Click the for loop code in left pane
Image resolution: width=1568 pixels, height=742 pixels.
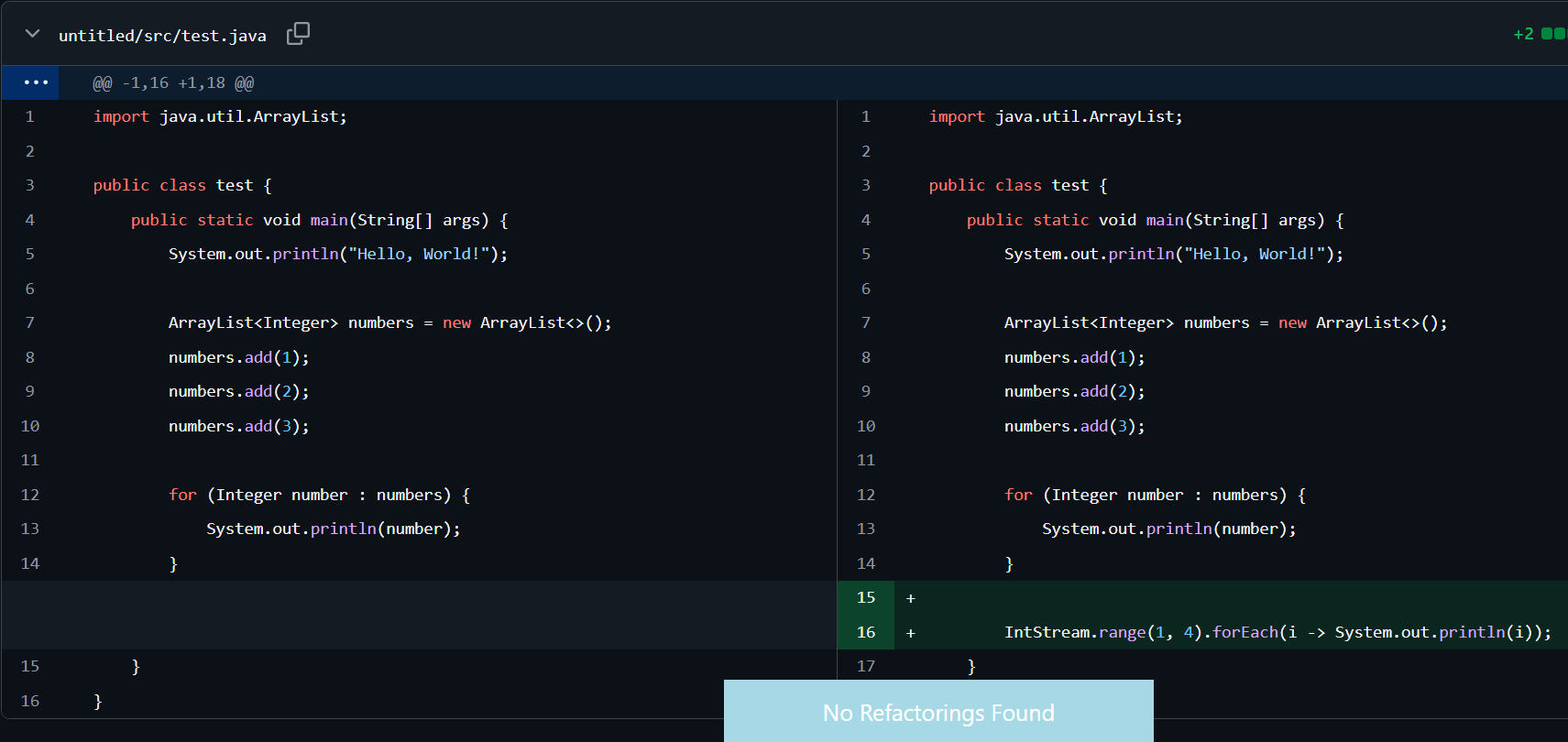(319, 495)
